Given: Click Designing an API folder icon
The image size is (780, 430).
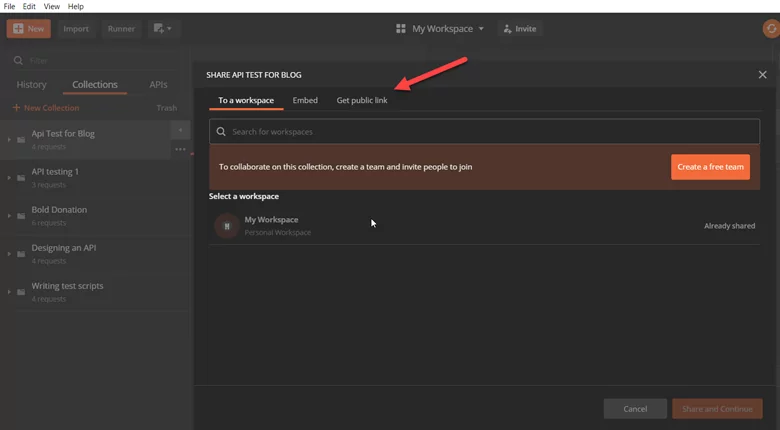Looking at the screenshot, I should click(x=21, y=254).
